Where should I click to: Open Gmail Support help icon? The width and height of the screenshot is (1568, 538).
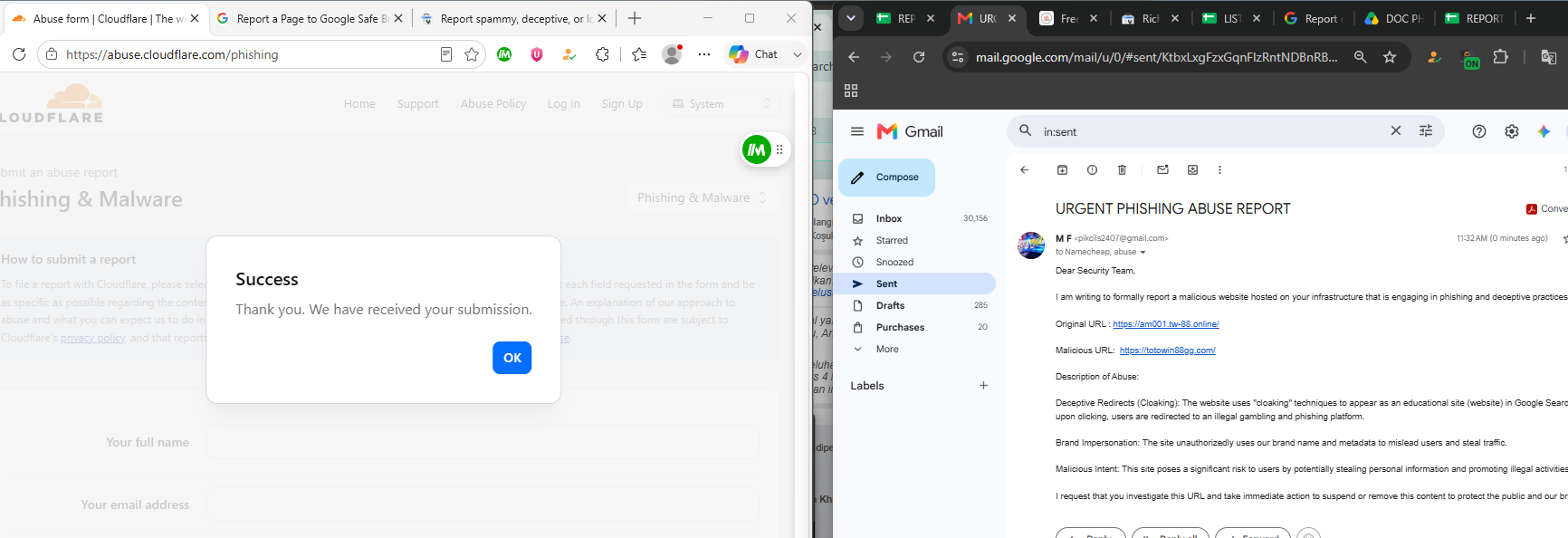pyautogui.click(x=1479, y=131)
